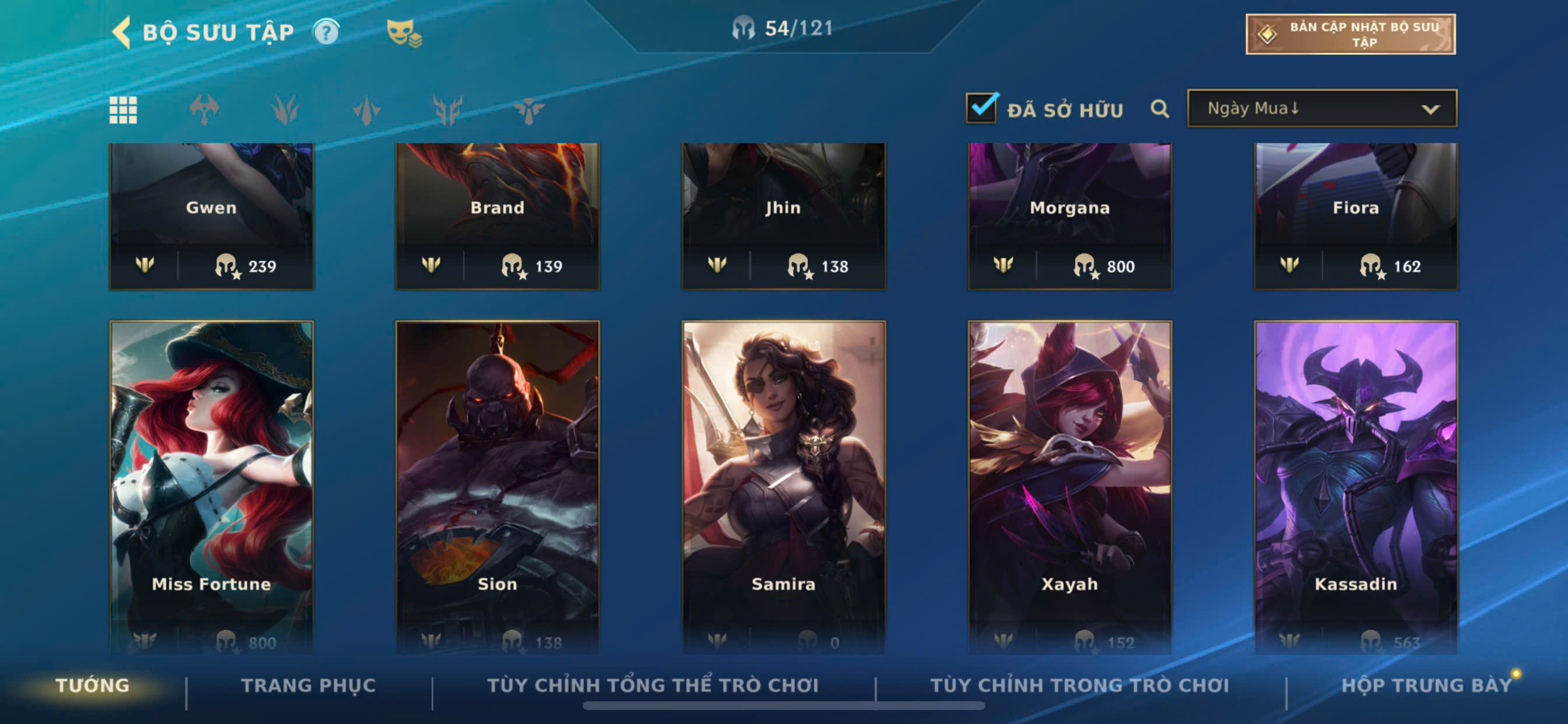The width and height of the screenshot is (1568, 724).
Task: Filter by the second role emblem icon
Action: 285,110
